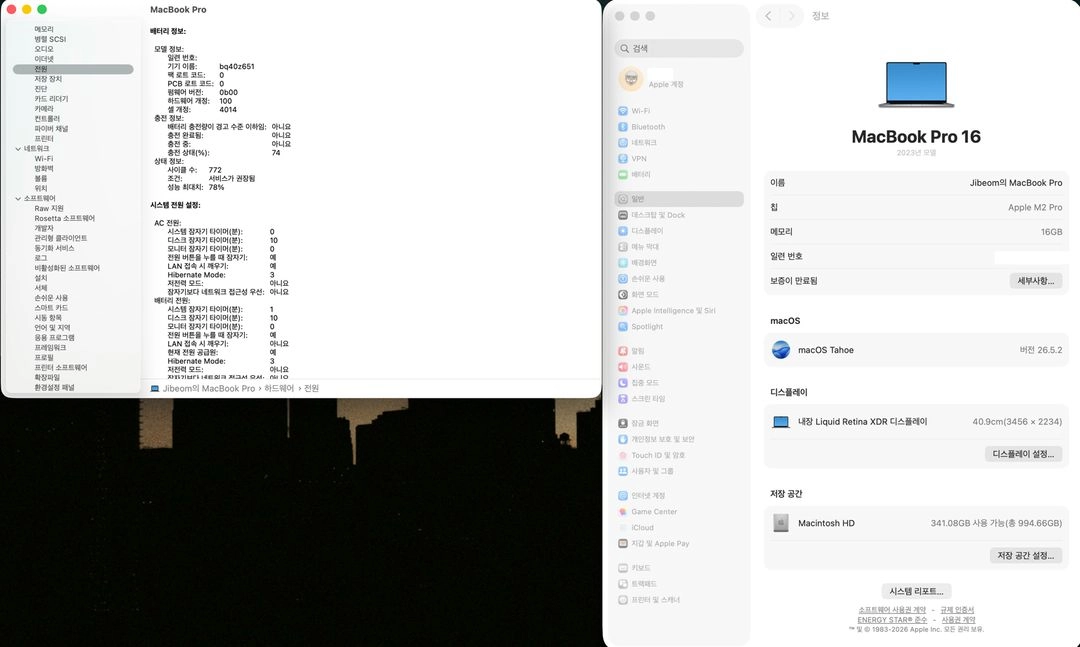Image resolution: width=1080 pixels, height=647 pixels.
Task: Click 하드웨어 in the System Information path bar
Action: click(279, 389)
